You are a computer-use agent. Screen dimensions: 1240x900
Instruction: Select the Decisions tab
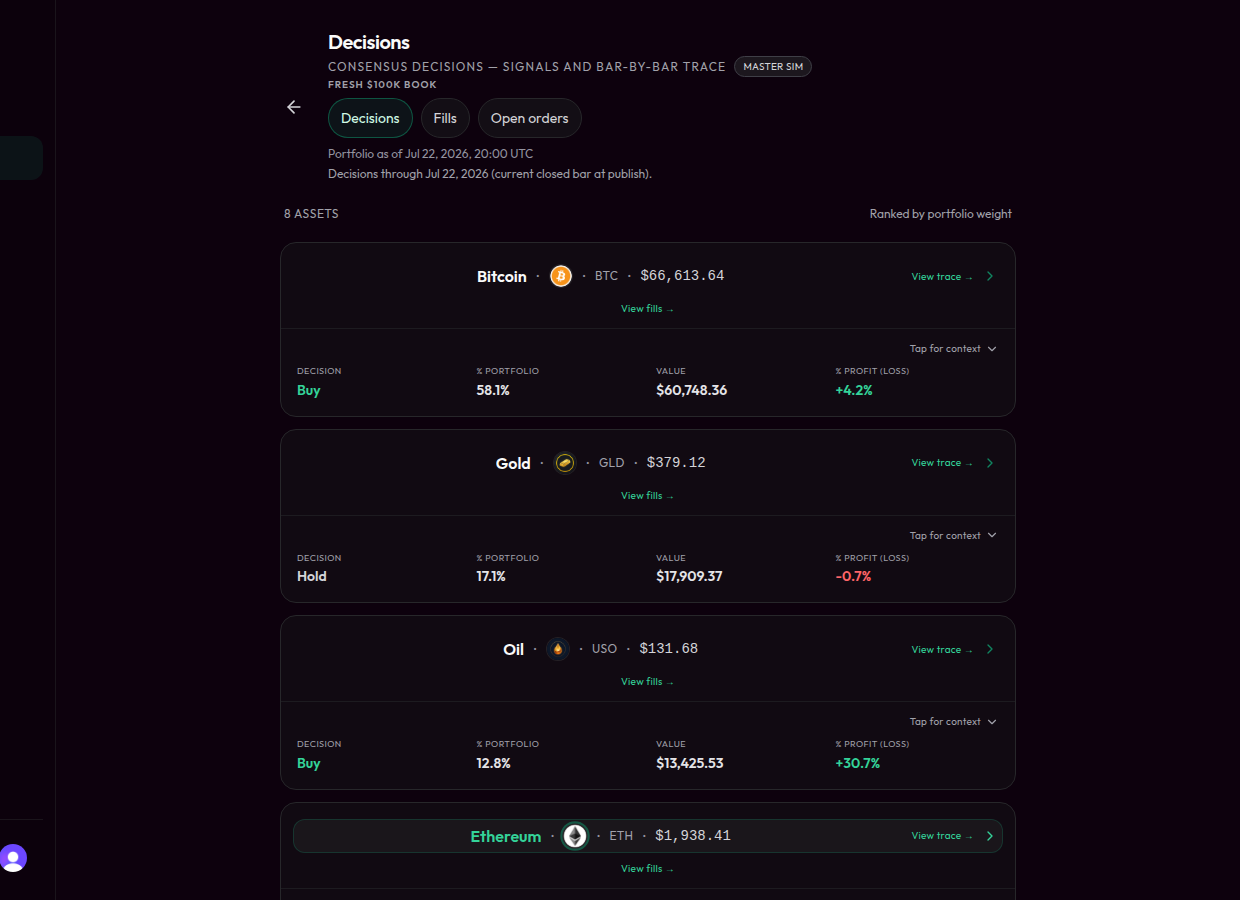pos(370,118)
